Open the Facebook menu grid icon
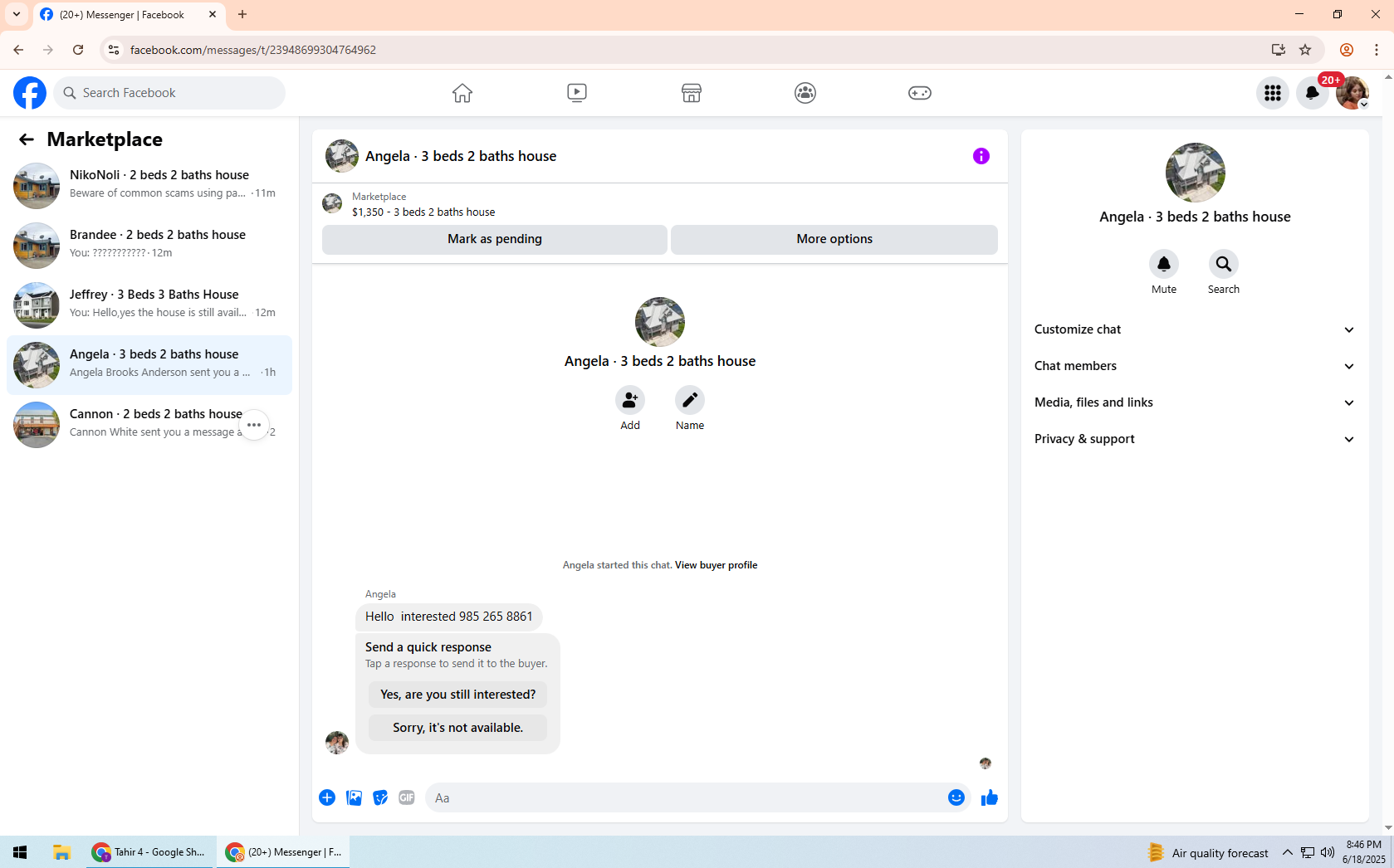The width and height of the screenshot is (1394, 868). pyautogui.click(x=1273, y=93)
